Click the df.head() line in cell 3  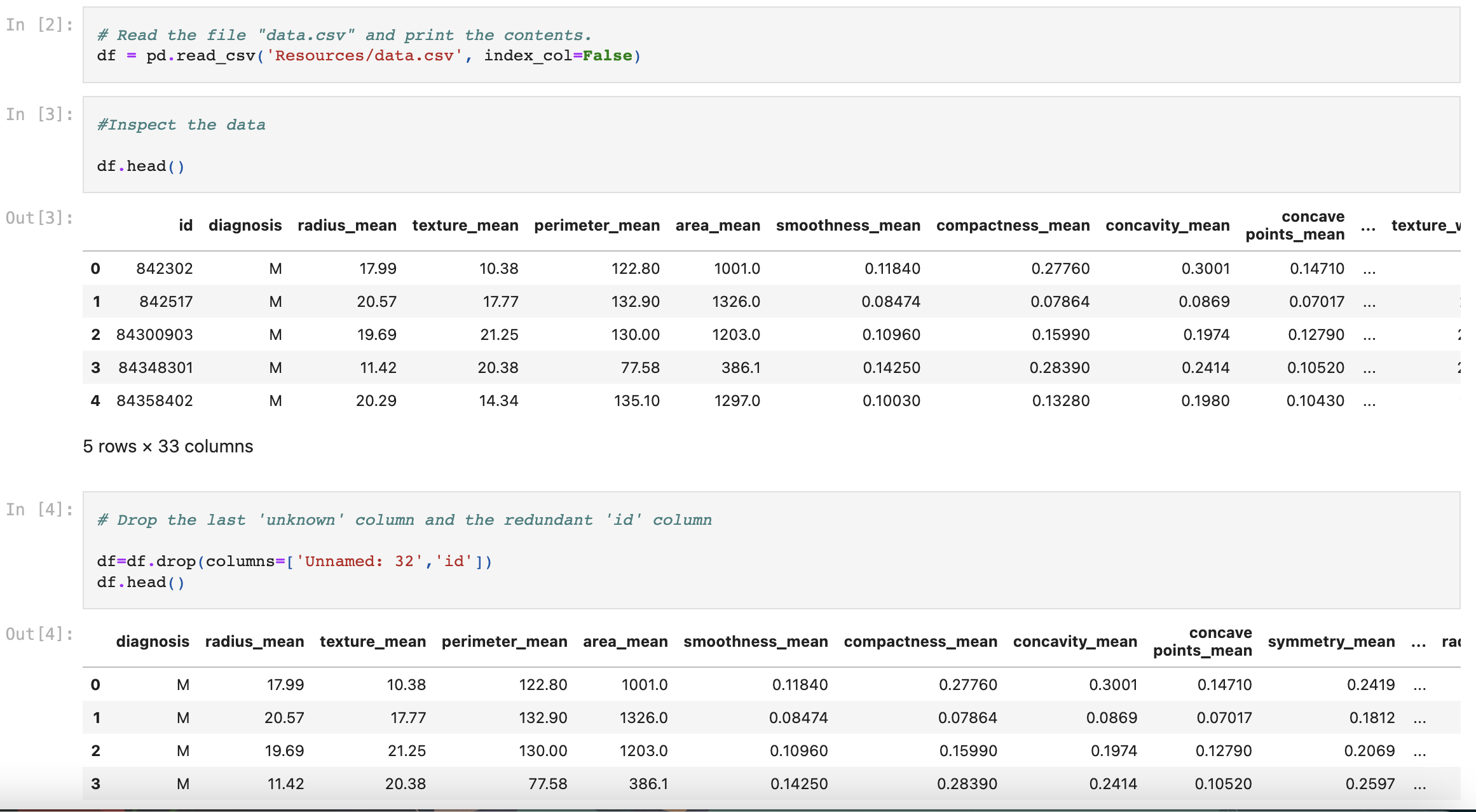tap(140, 166)
